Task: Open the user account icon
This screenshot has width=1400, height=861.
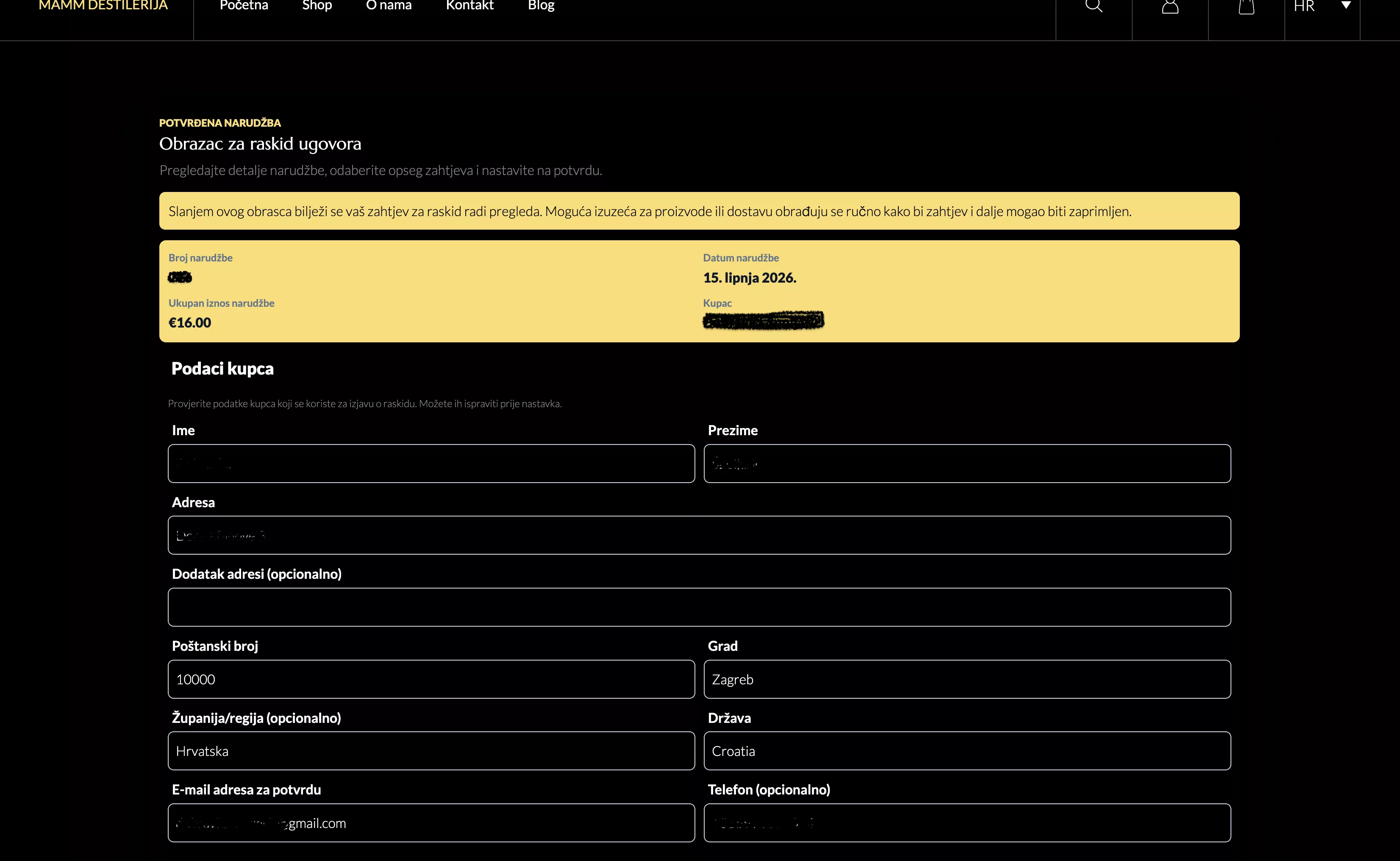Action: coord(1170,6)
